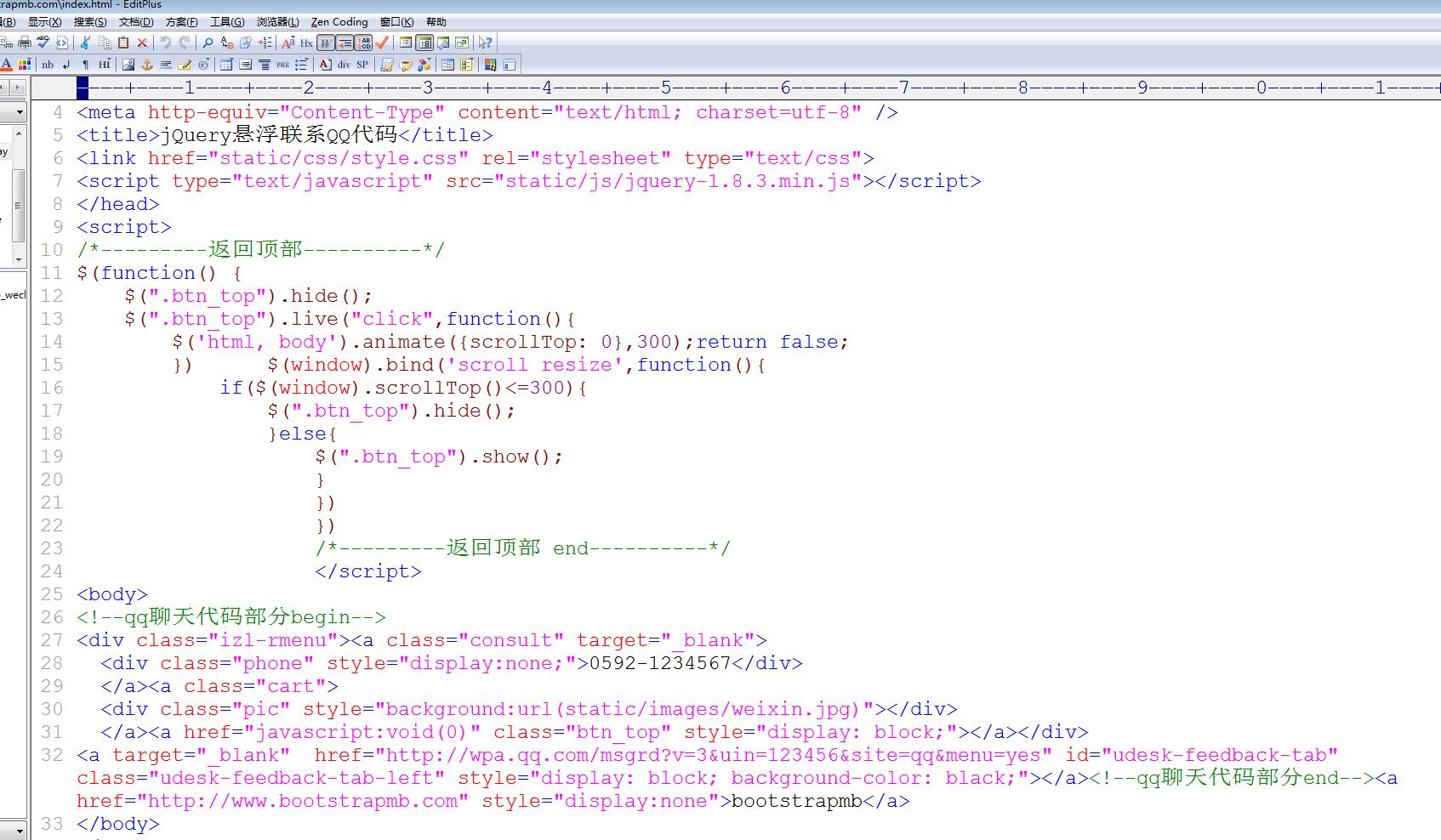Click line number 11 in the gutter
Image resolution: width=1441 pixels, height=840 pixels.
pos(52,273)
